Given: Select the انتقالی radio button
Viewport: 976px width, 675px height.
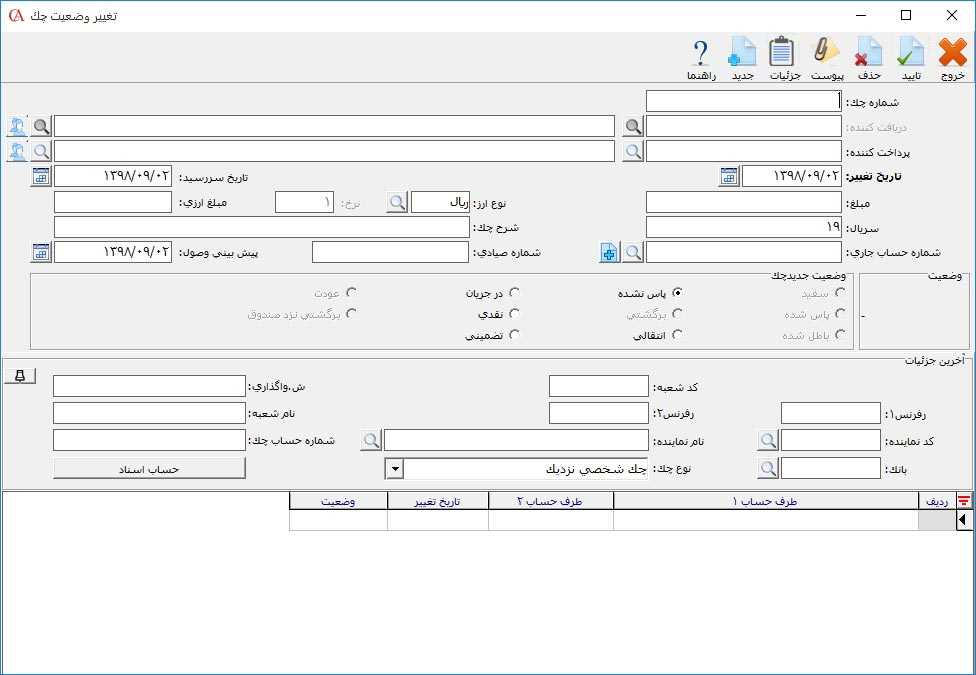Looking at the screenshot, I should [x=677, y=335].
